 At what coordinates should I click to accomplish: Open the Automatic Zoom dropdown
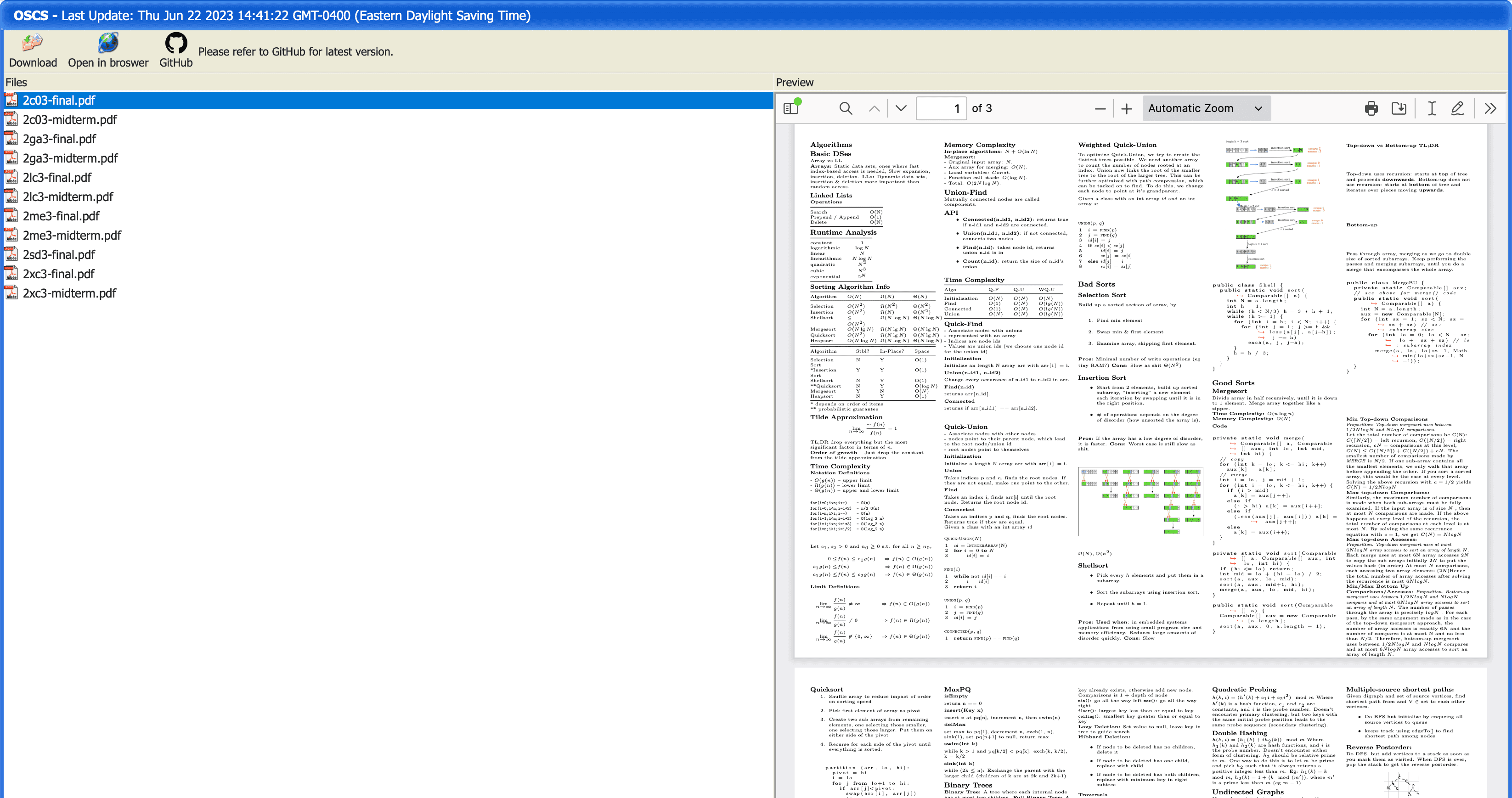pos(1206,108)
